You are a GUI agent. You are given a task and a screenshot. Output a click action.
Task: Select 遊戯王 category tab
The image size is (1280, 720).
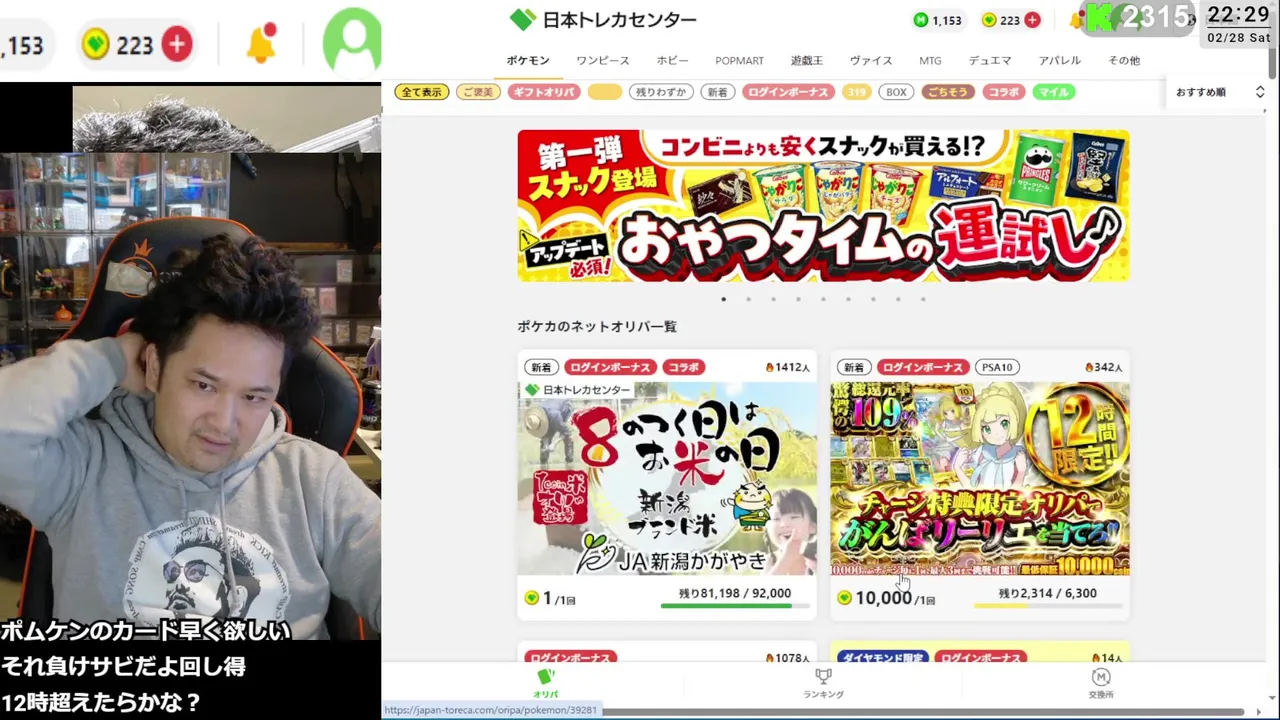coord(807,60)
